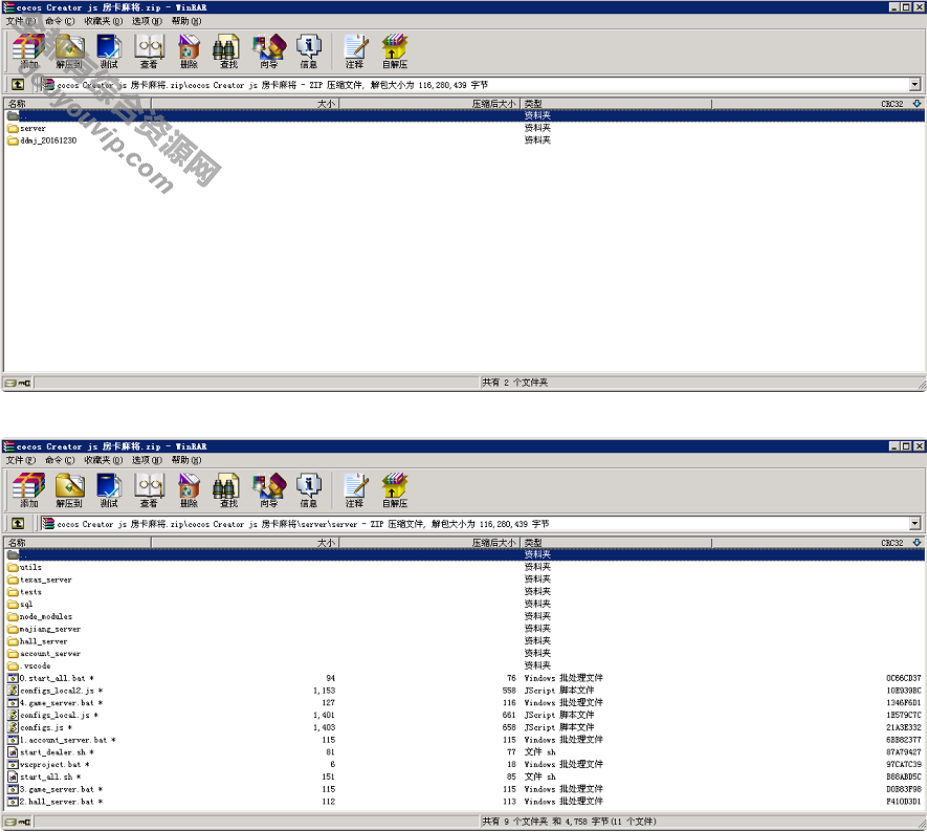This screenshot has width=927, height=833.
Task: Click the 信息 (Info) icon in the bottom window
Action: pos(309,491)
